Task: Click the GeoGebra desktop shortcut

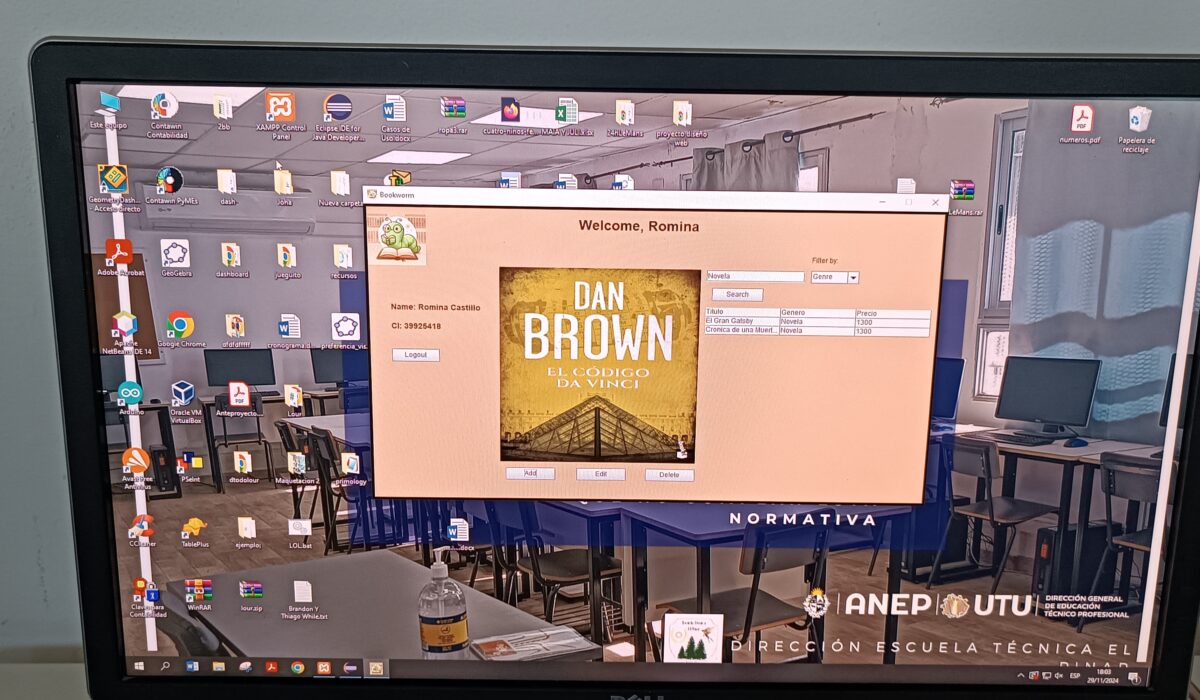Action: coord(175,254)
